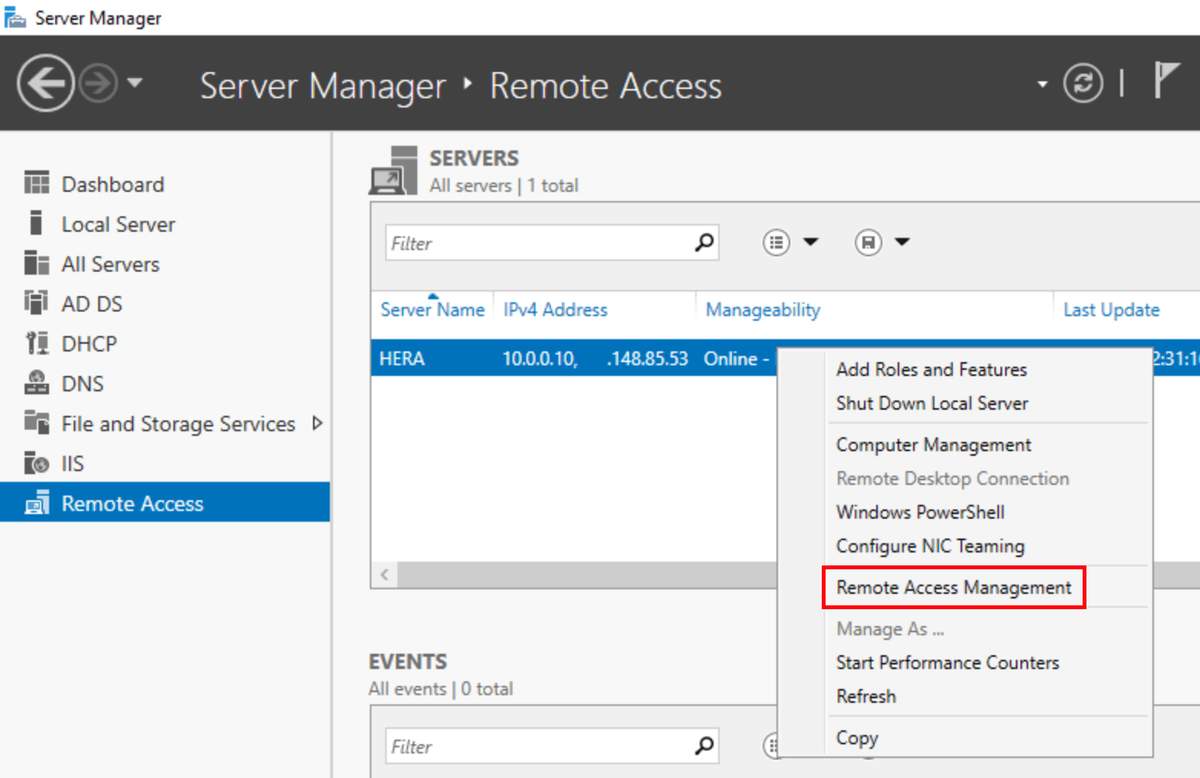Open the Dashboard from the sidebar

point(112,183)
